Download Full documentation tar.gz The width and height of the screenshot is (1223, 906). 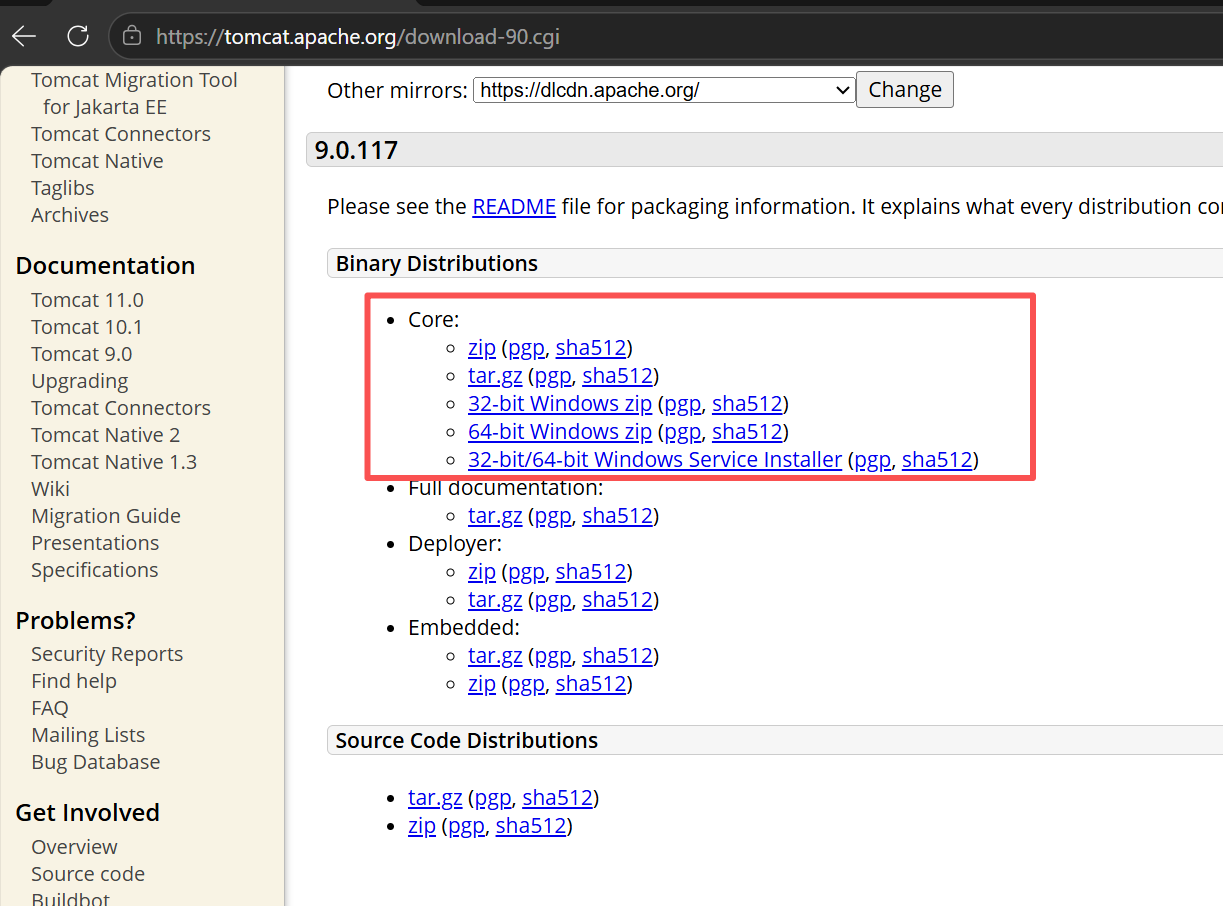(495, 516)
